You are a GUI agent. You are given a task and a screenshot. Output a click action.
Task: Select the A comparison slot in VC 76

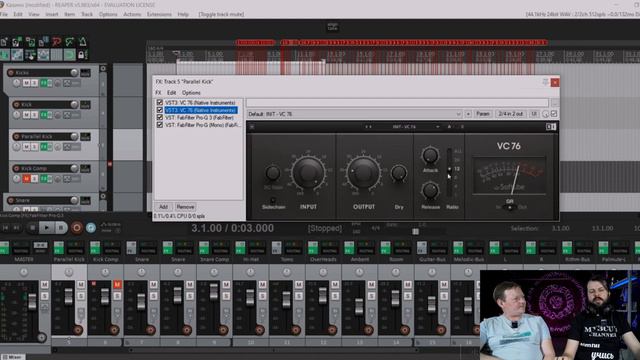tap(449, 127)
